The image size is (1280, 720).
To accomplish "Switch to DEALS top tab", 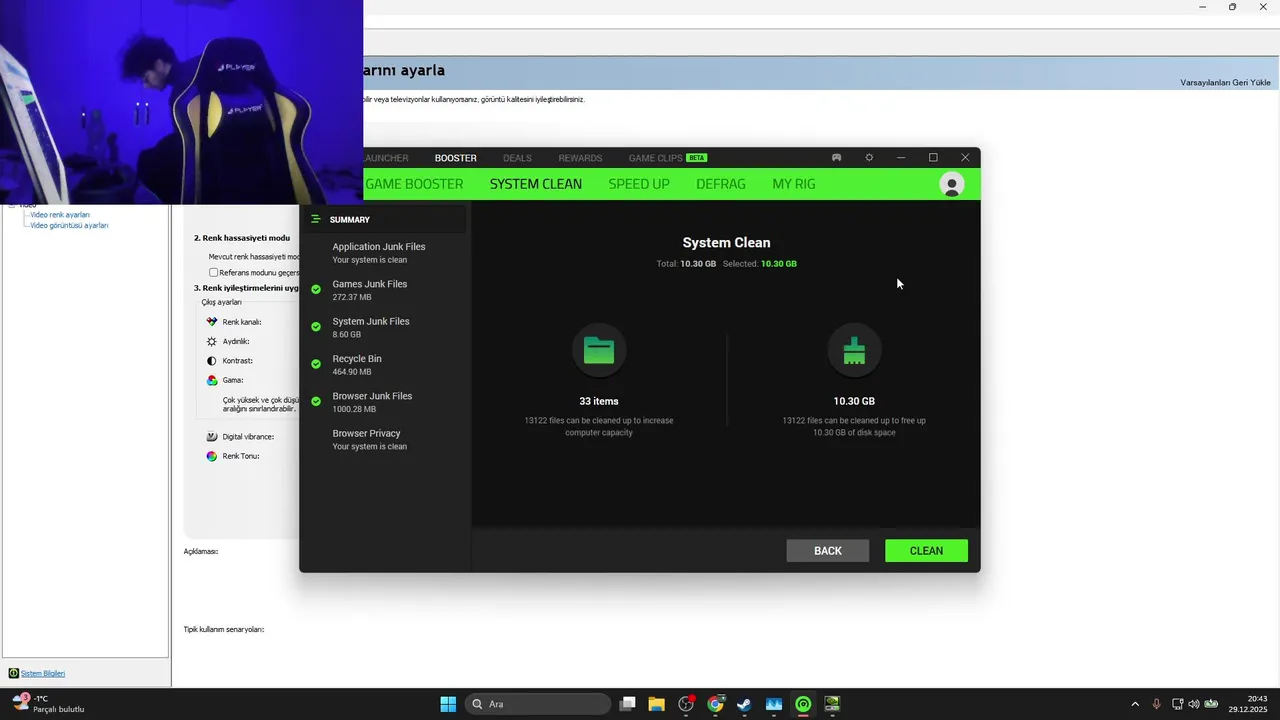I will pyautogui.click(x=517, y=158).
